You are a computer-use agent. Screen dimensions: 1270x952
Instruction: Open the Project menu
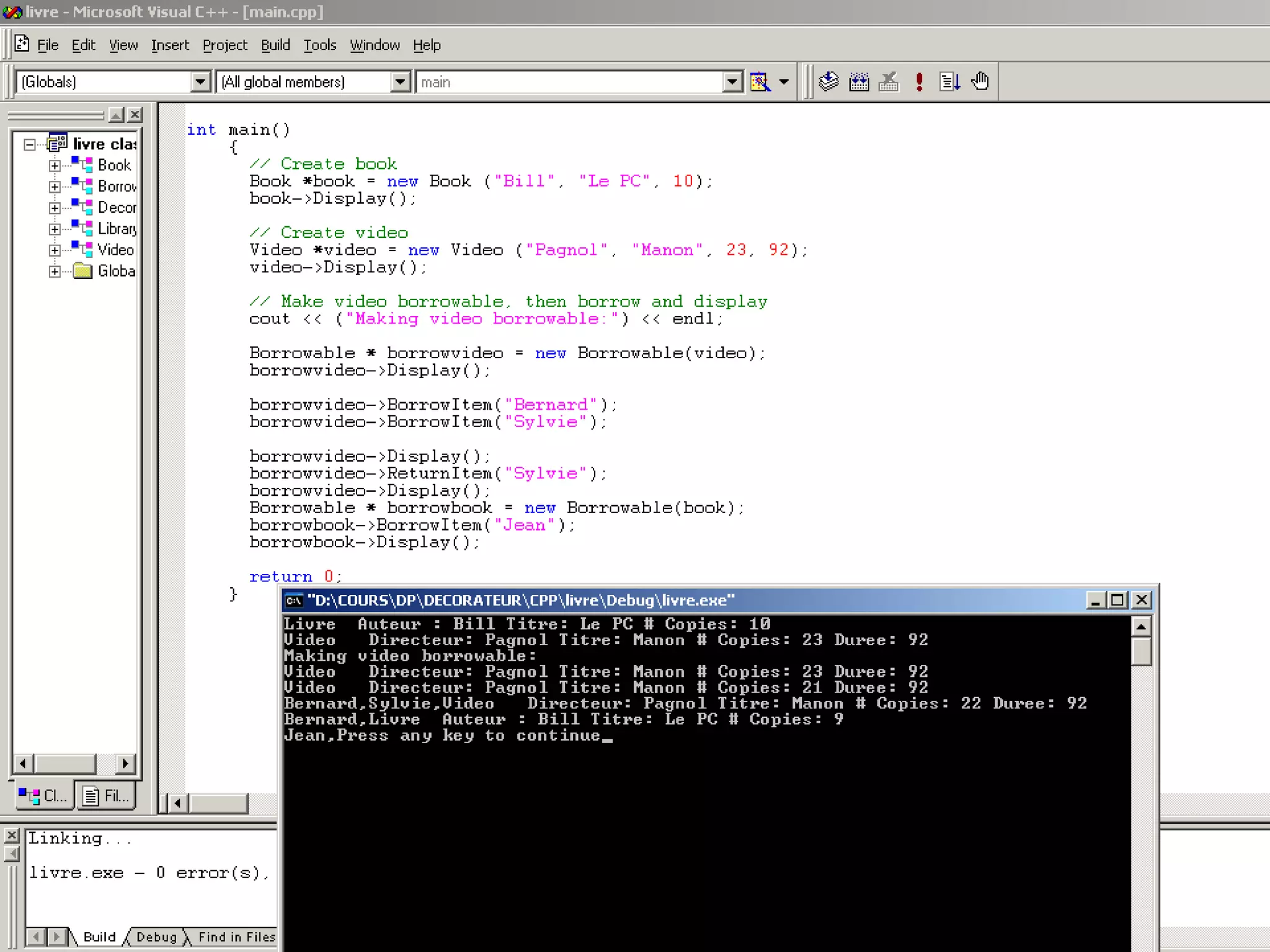224,45
